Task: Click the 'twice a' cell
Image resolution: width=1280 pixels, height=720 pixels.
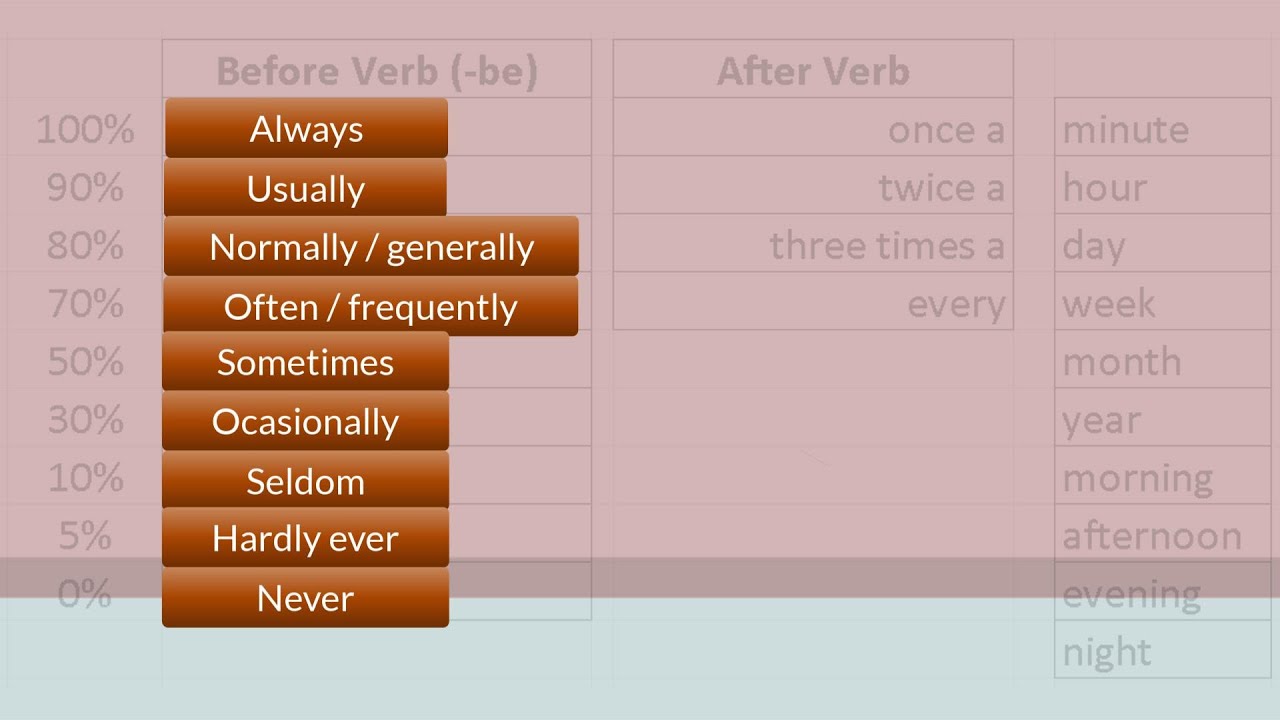Action: (x=813, y=185)
